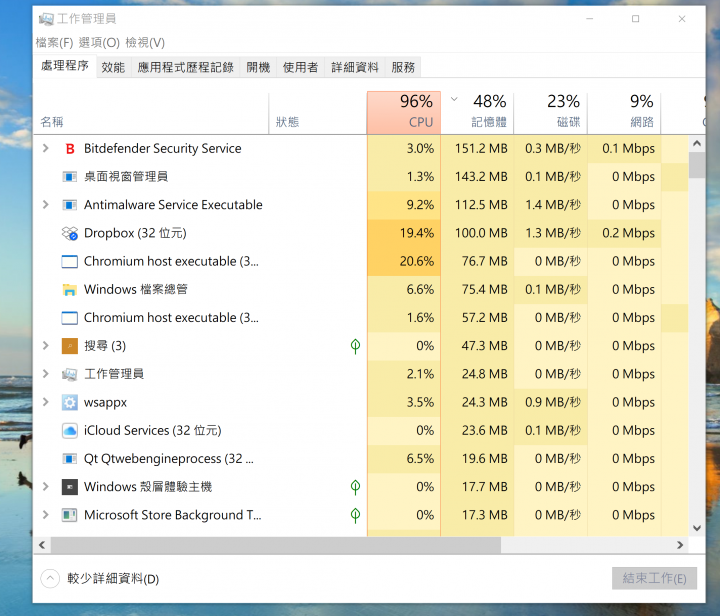Switch to the 詳細資料 tab
The width and height of the screenshot is (720, 616).
pos(355,67)
